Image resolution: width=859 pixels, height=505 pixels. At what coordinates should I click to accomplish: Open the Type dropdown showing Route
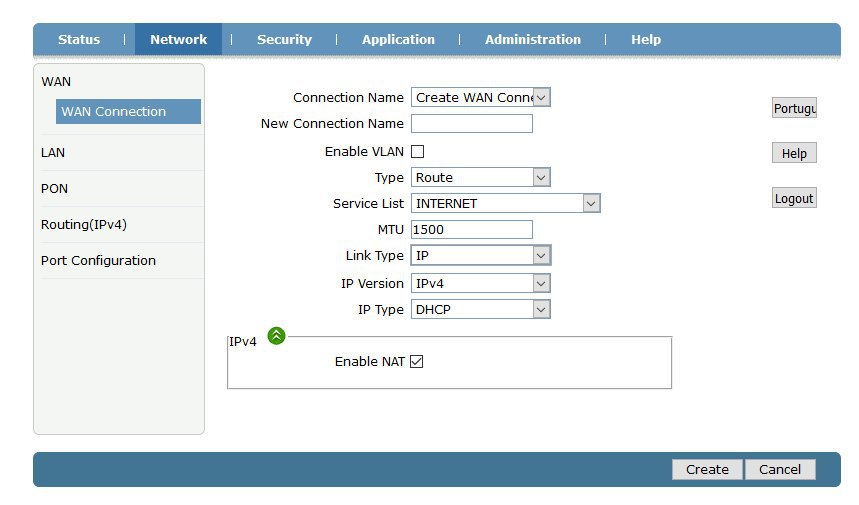click(x=480, y=177)
